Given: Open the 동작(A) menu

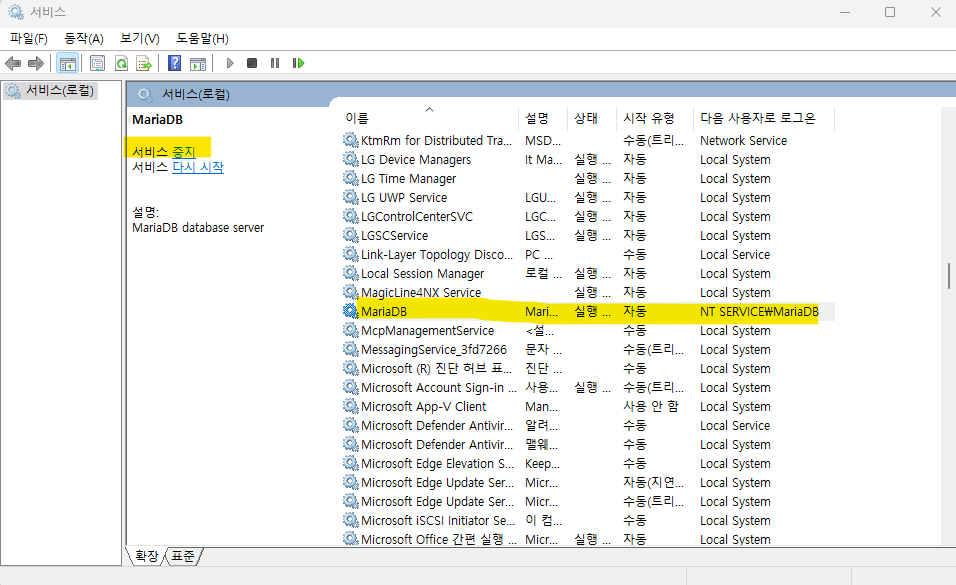Looking at the screenshot, I should (x=84, y=38).
